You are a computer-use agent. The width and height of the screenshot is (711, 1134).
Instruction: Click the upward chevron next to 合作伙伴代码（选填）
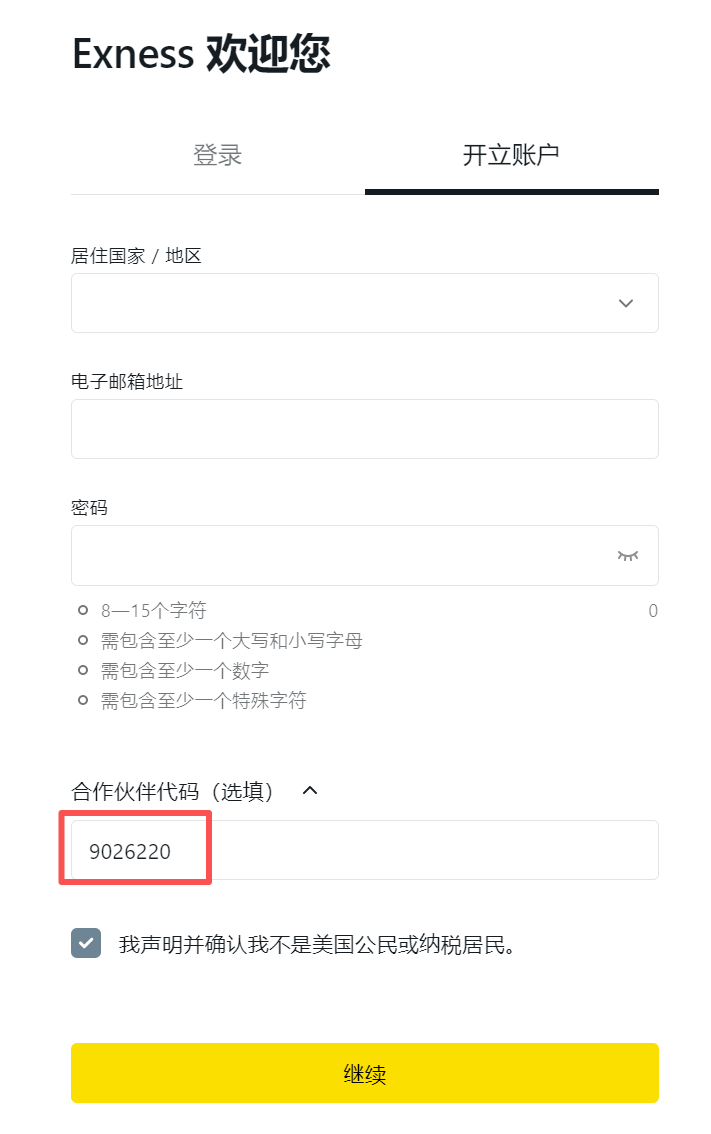tap(309, 790)
